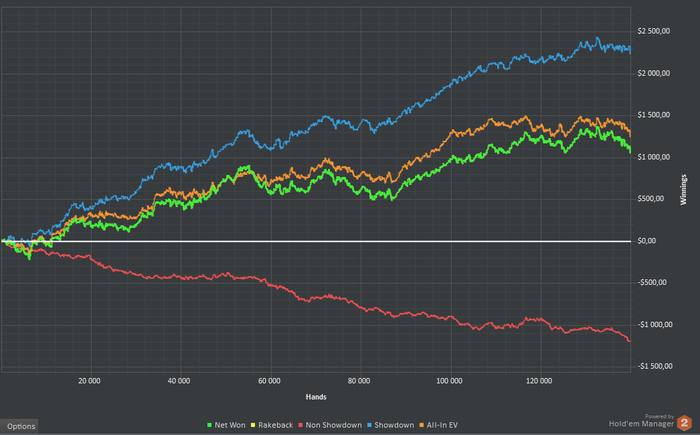Click the blue Showdown color square
The width and height of the screenshot is (700, 435).
(x=370, y=426)
